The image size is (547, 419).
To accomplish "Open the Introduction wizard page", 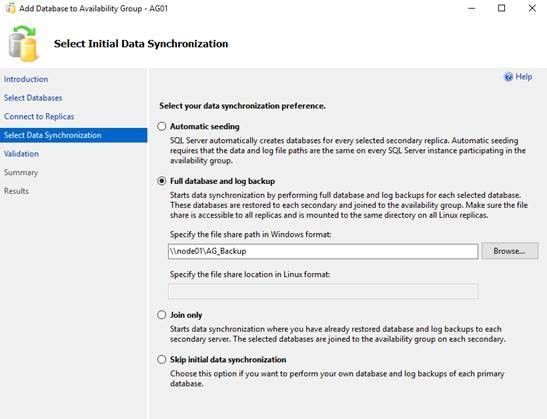I will [x=26, y=79].
